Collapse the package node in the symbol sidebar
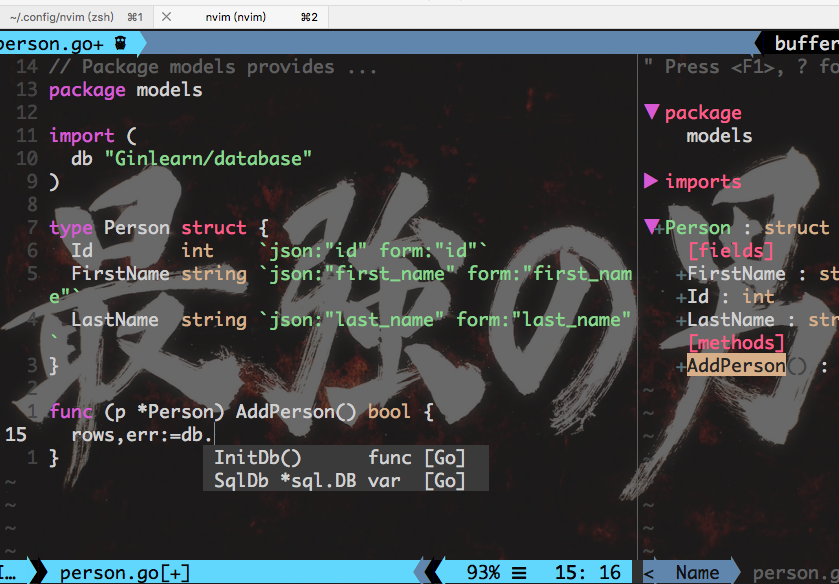This screenshot has height=584, width=839. [x=653, y=112]
